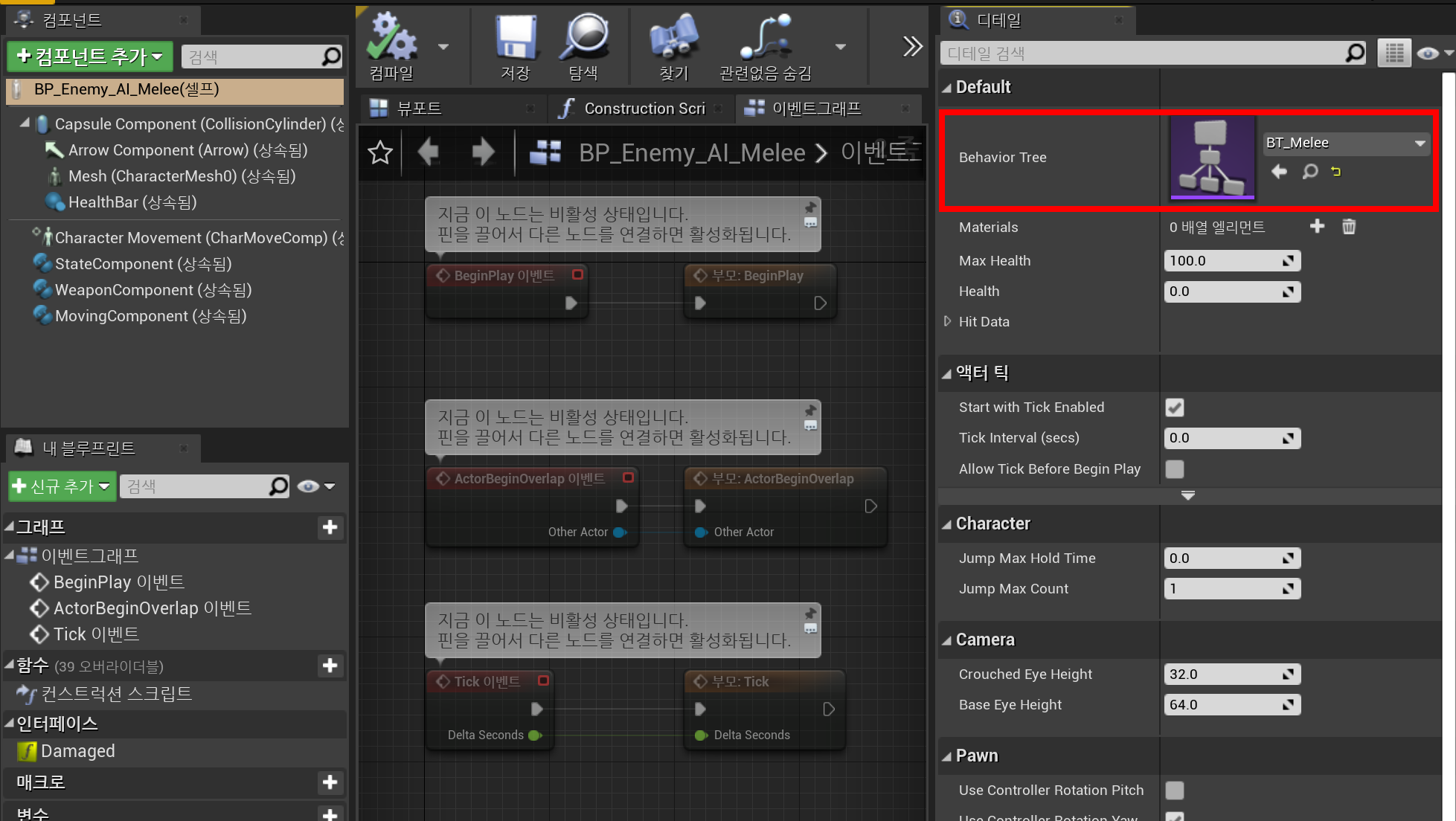
Task: Enable Allow Tick Before Begin Play
Action: (x=1175, y=469)
